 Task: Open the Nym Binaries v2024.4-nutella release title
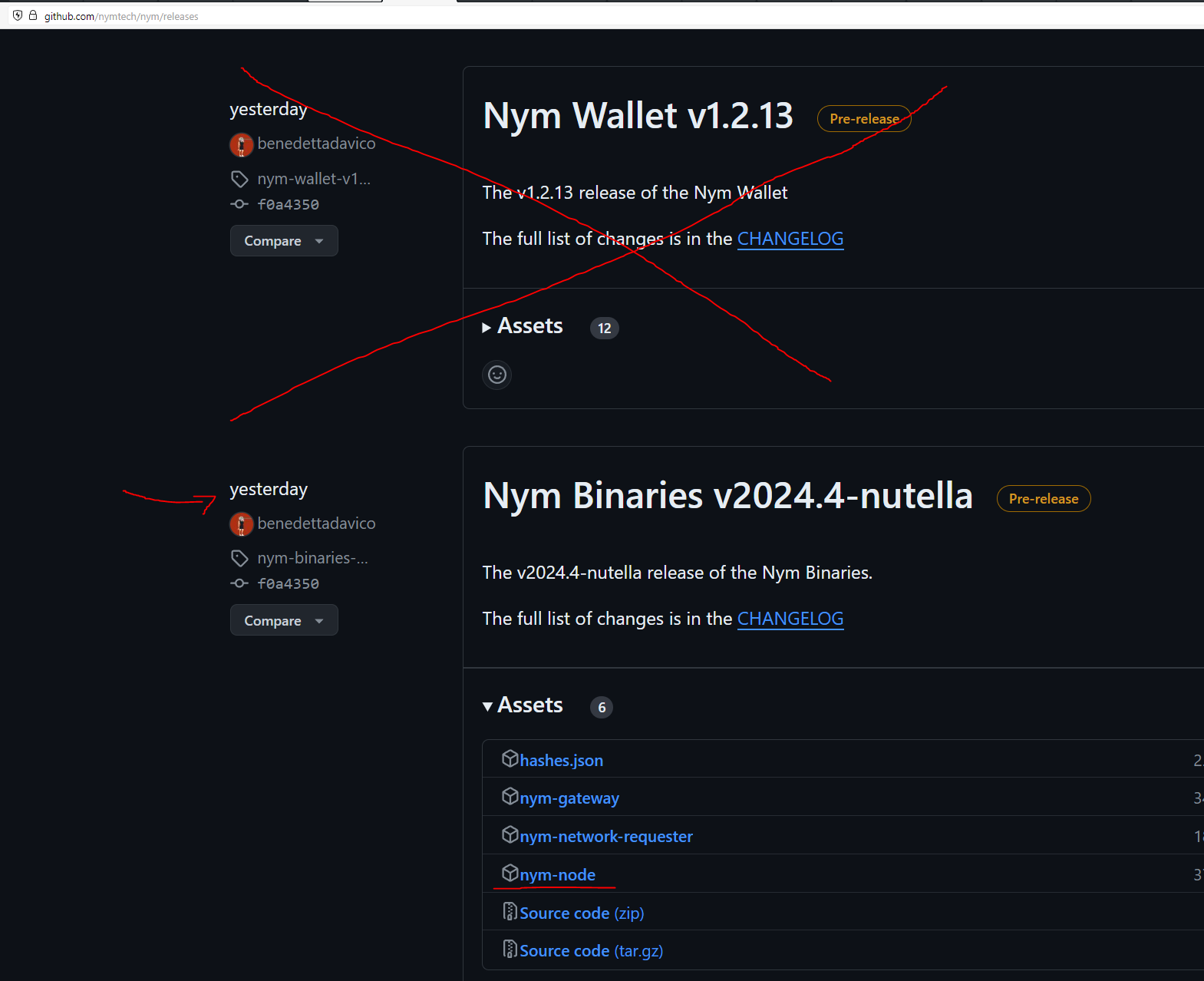(727, 496)
